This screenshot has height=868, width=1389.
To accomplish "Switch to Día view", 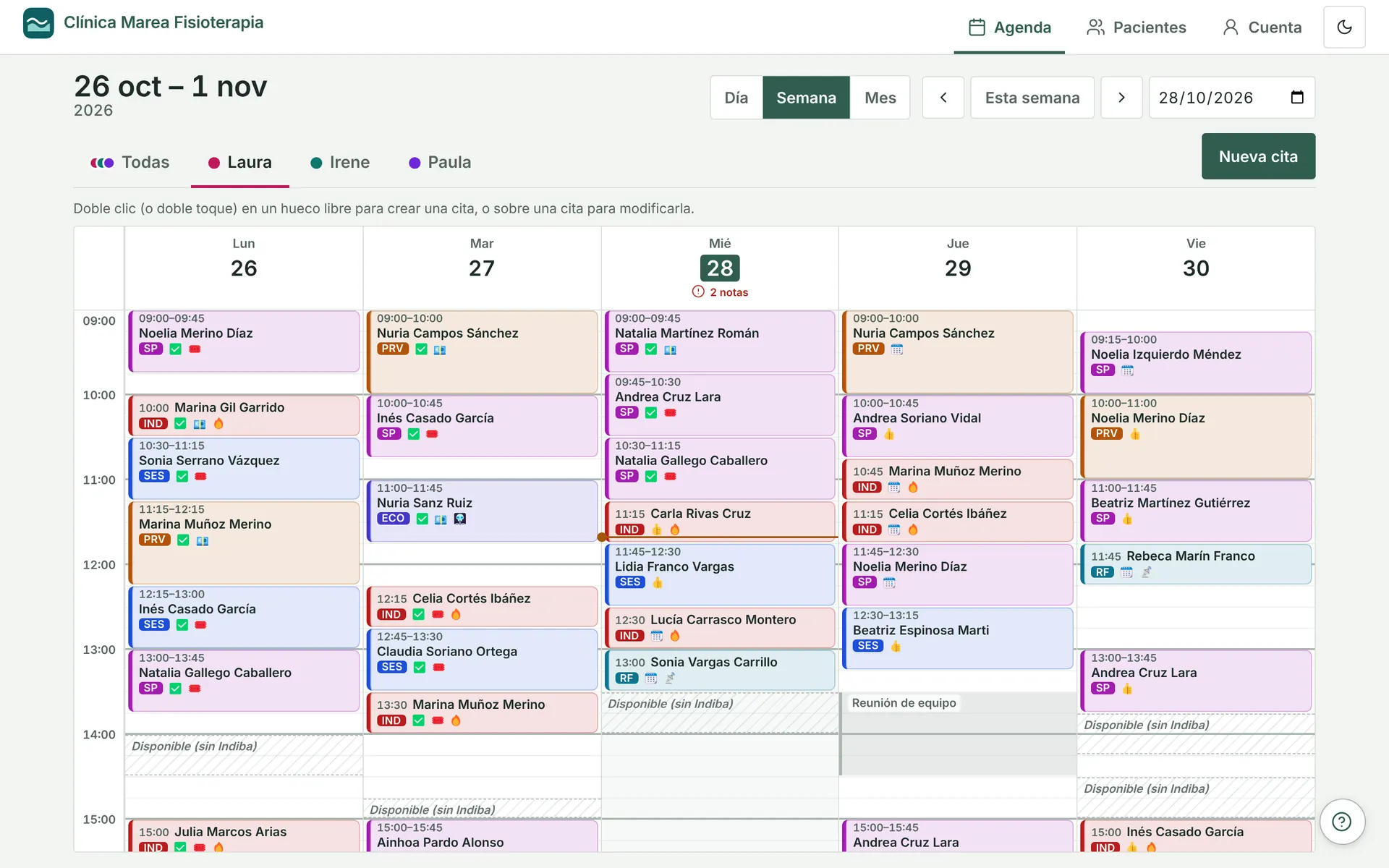I will tap(736, 98).
